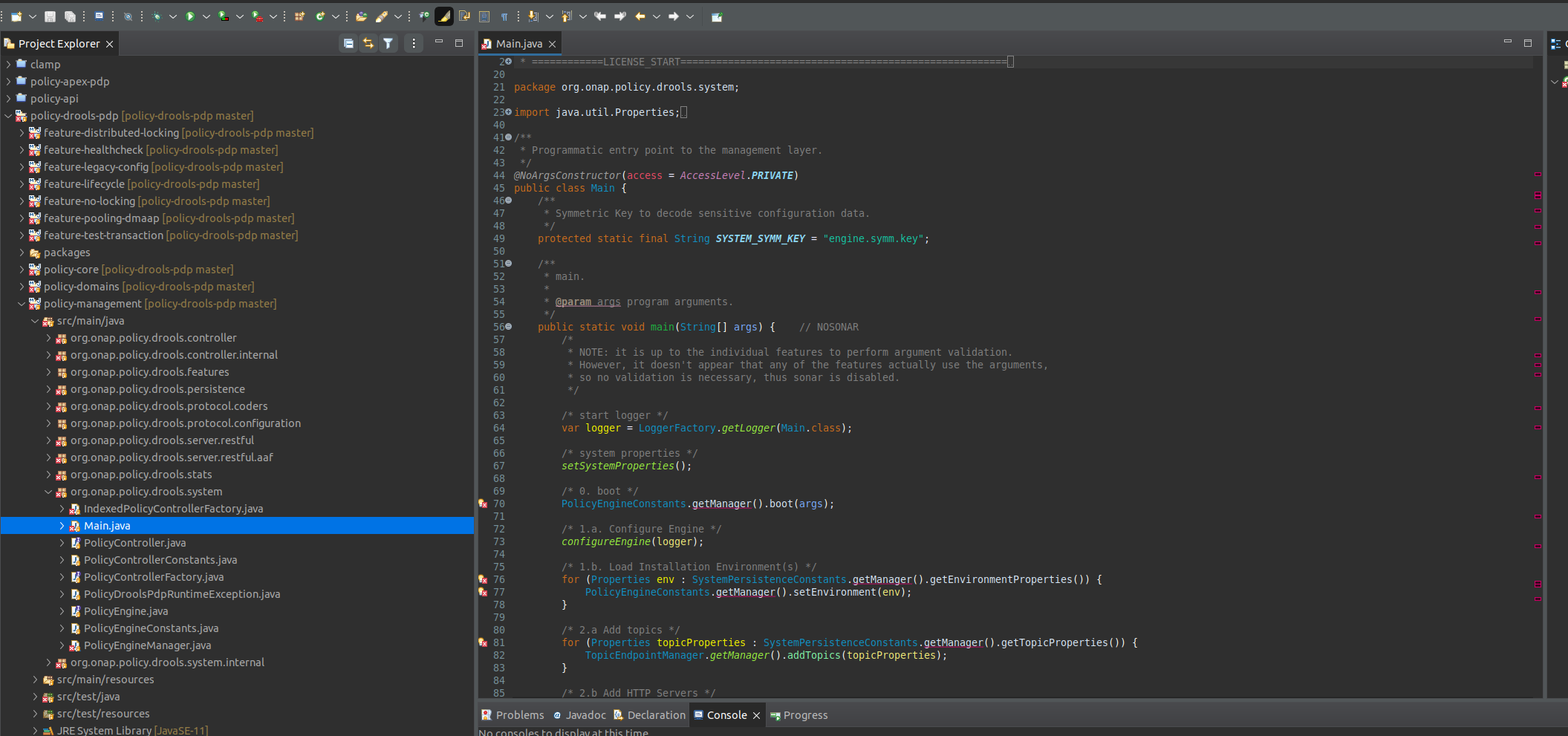Navigate Back with the yellow left arrow
Image resolution: width=1568 pixels, height=736 pixels.
tap(640, 16)
